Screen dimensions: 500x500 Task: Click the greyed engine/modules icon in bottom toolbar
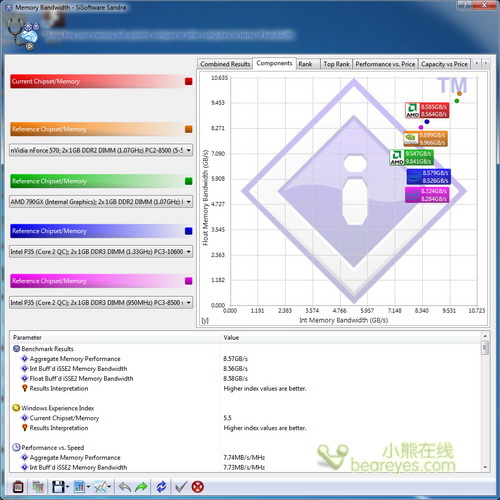pyautogui.click(x=38, y=487)
